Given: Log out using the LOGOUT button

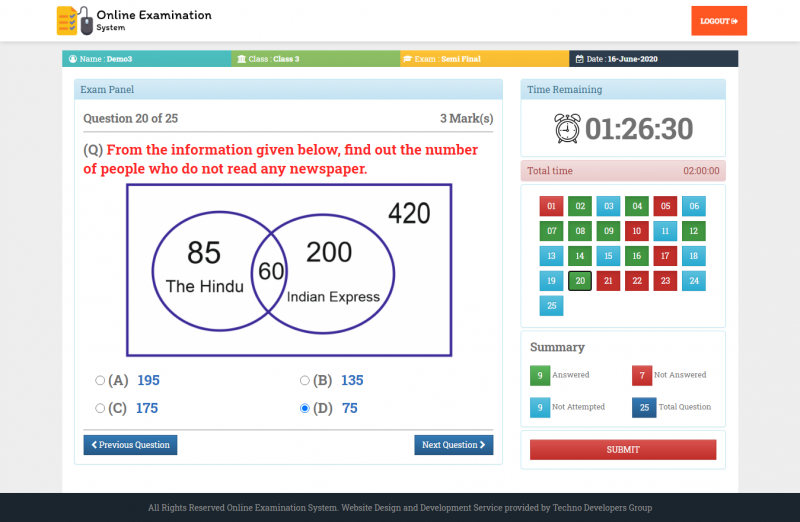Looking at the screenshot, I should (x=719, y=21).
